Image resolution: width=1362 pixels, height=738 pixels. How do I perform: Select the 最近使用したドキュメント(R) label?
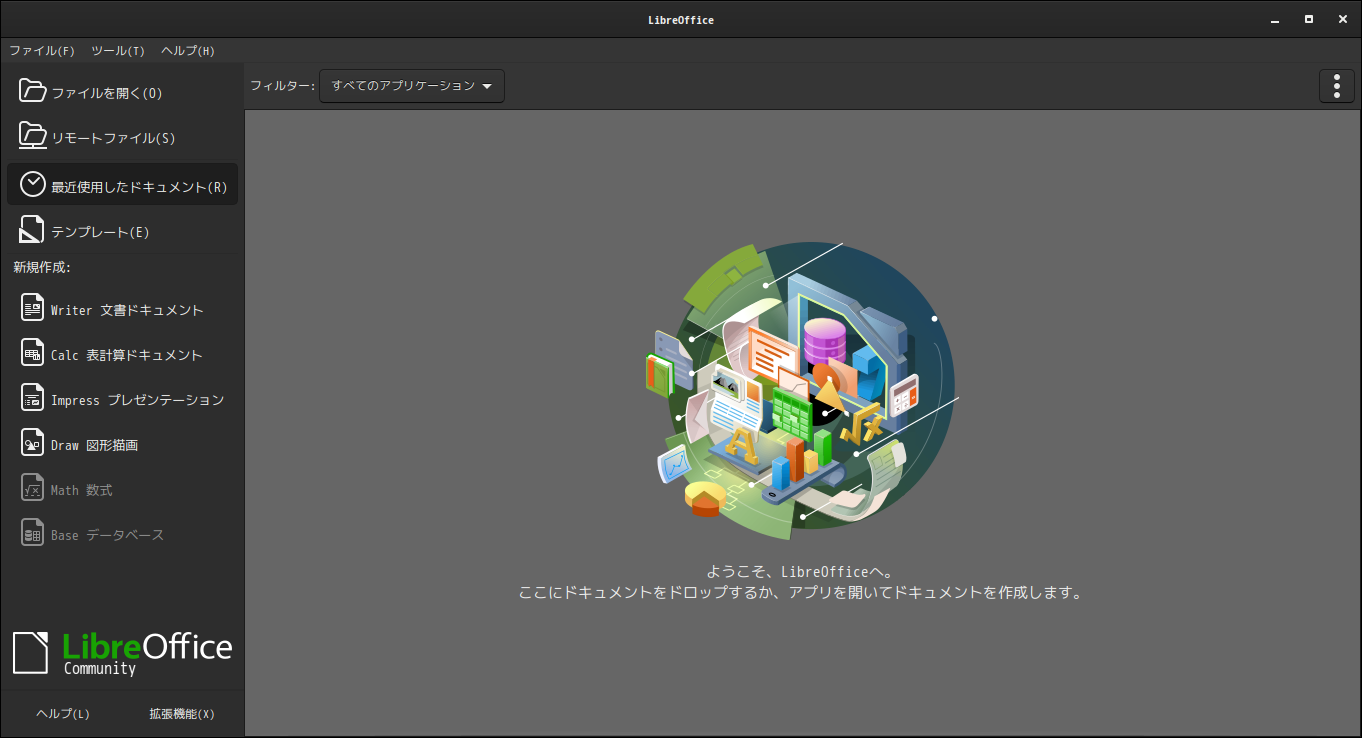139,187
